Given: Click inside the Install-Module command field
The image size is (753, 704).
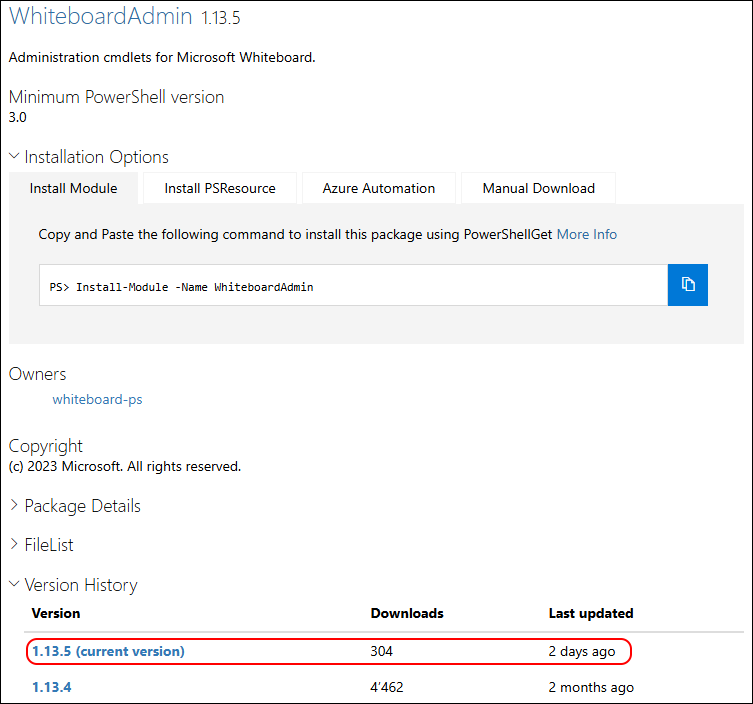Looking at the screenshot, I should tap(353, 285).
